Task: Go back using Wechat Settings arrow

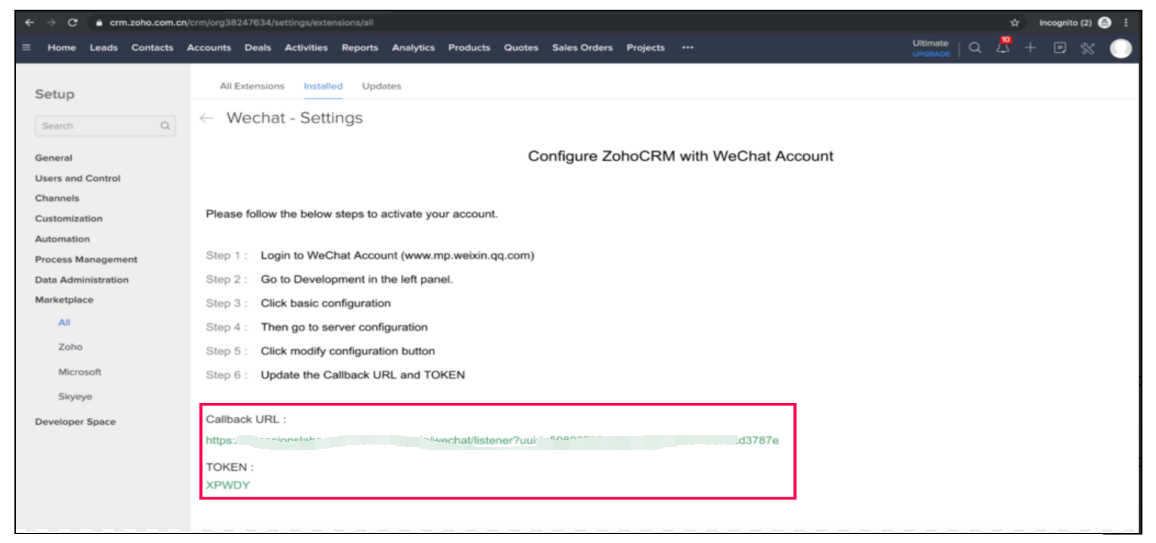Action: 207,118
